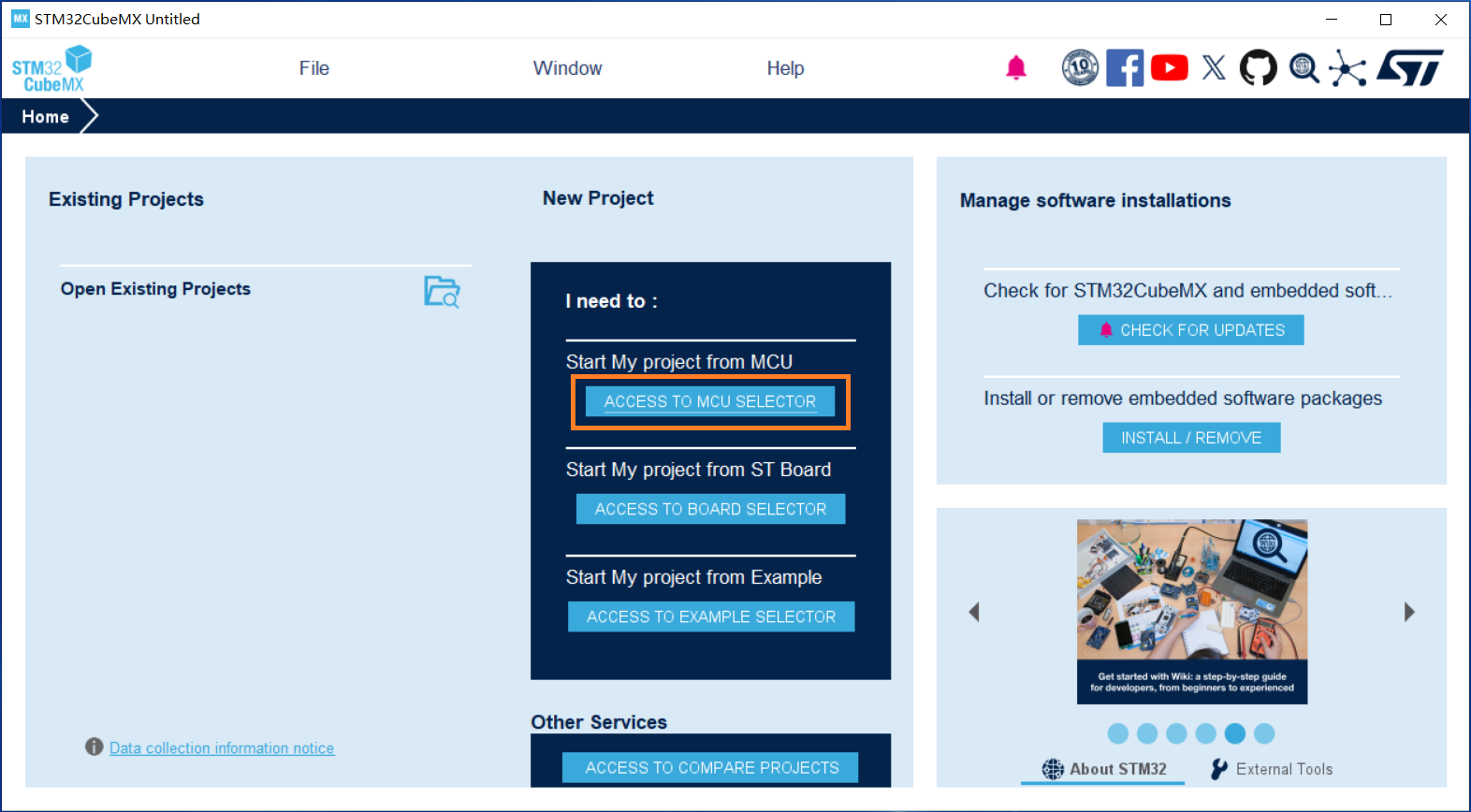Viewport: 1471px width, 812px height.
Task: Click ACCESS TO COMPARE PROJECTS button
Action: [x=710, y=767]
